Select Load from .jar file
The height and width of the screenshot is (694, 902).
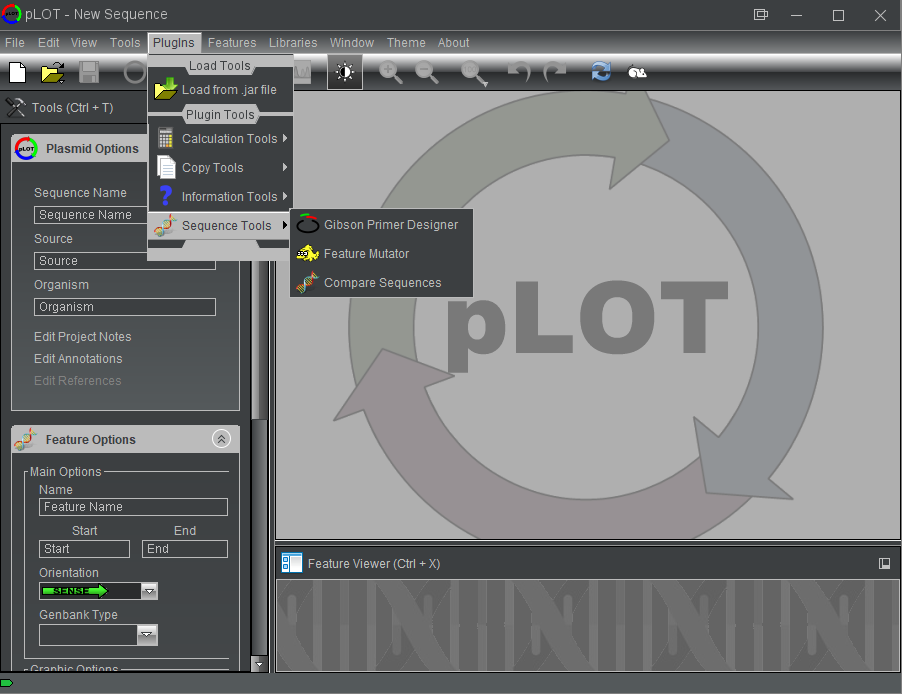[x=228, y=90]
